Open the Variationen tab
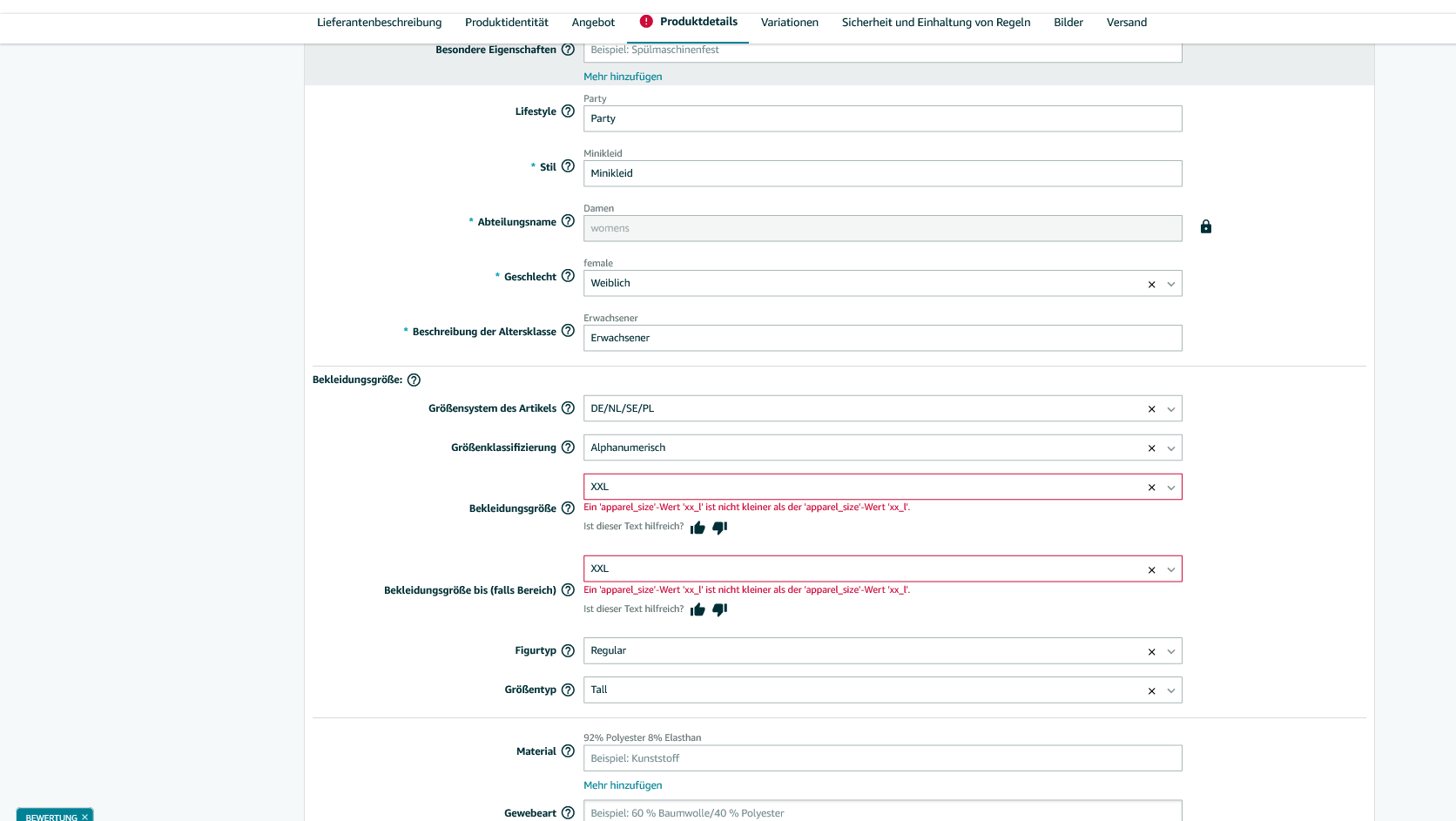Screen dimensions: 1456x821 790,23
